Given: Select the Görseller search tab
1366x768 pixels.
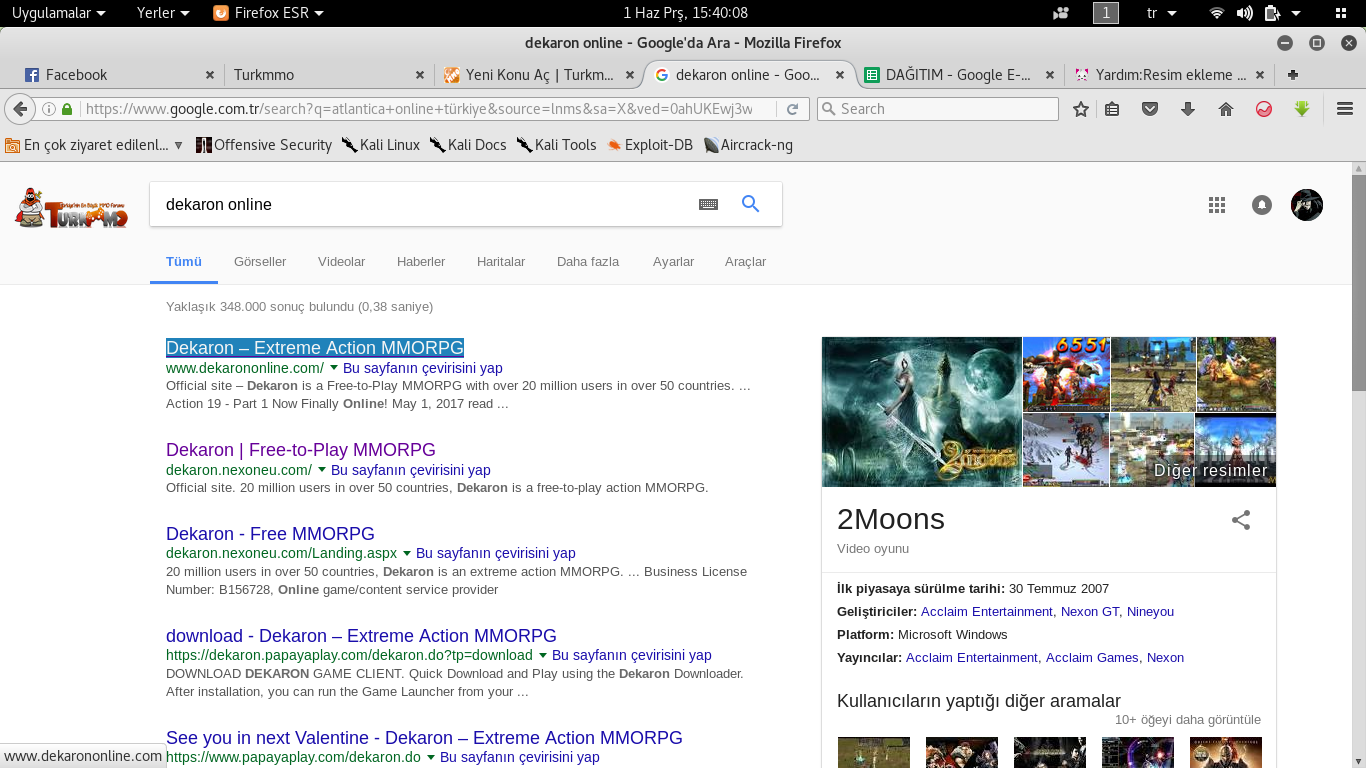Looking at the screenshot, I should pyautogui.click(x=260, y=262).
